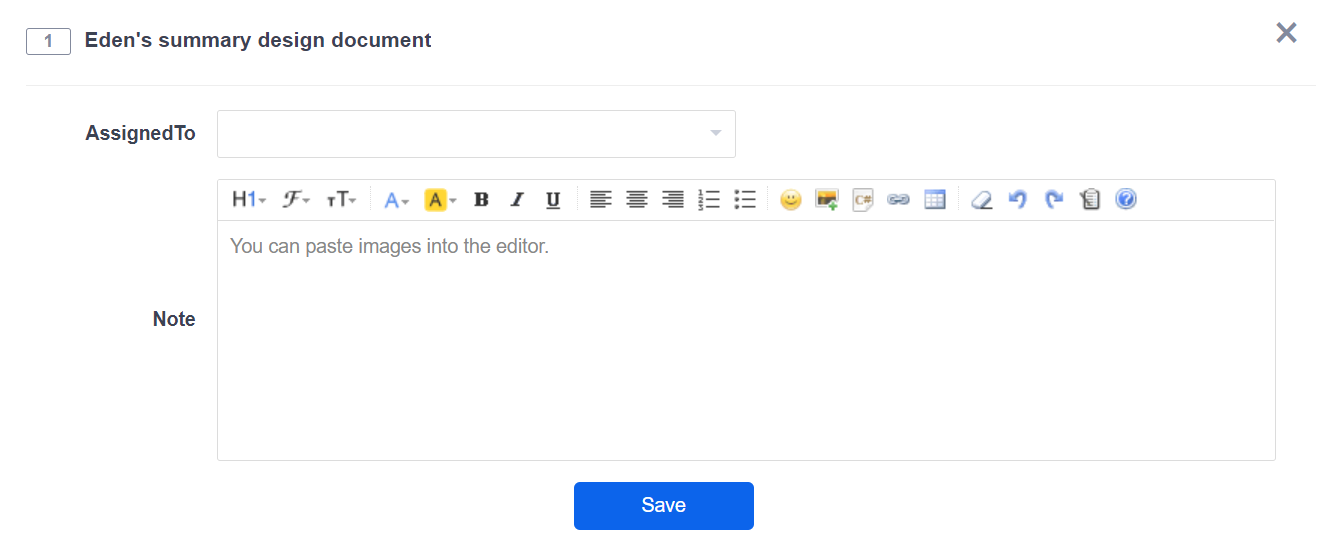1336x559 pixels.
Task: Expand the AssignedTo dropdown
Action: pyautogui.click(x=476, y=134)
